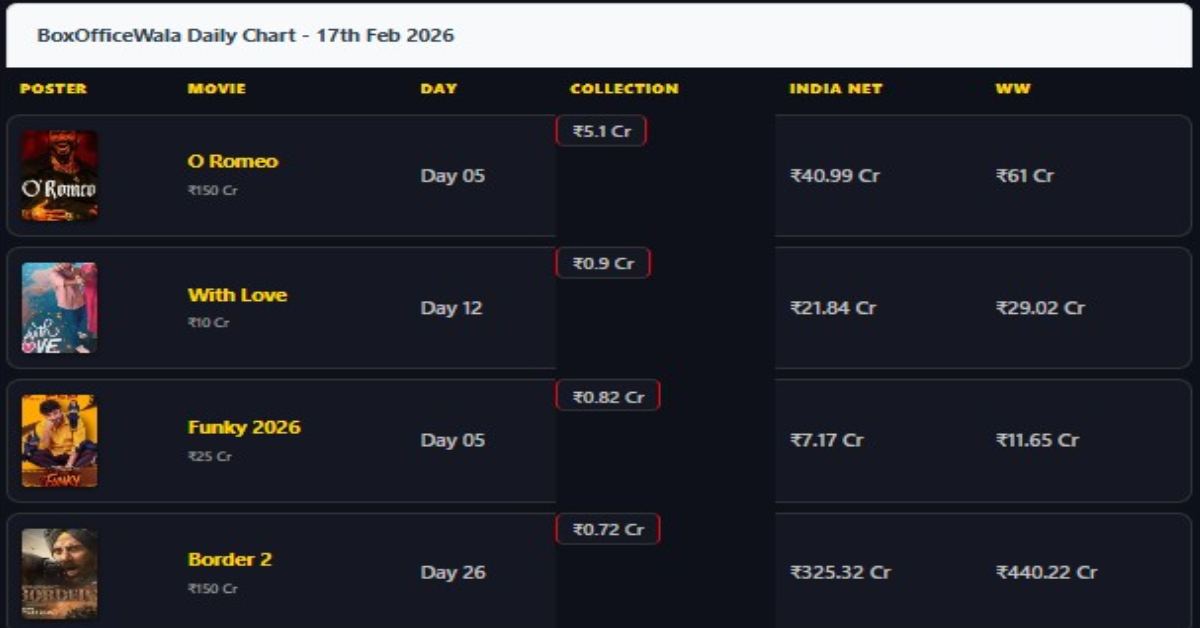Image resolution: width=1200 pixels, height=628 pixels.
Task: Sort by the DAY column header
Action: point(437,88)
